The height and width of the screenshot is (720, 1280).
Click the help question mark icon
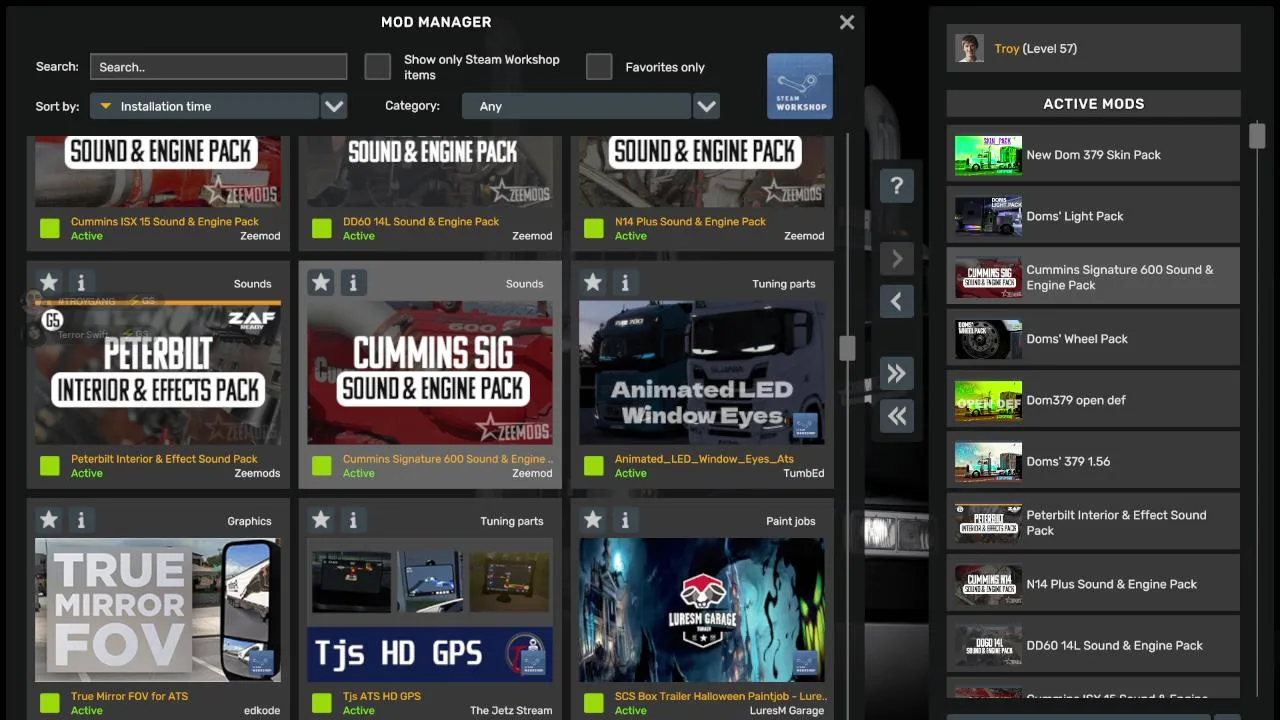897,186
